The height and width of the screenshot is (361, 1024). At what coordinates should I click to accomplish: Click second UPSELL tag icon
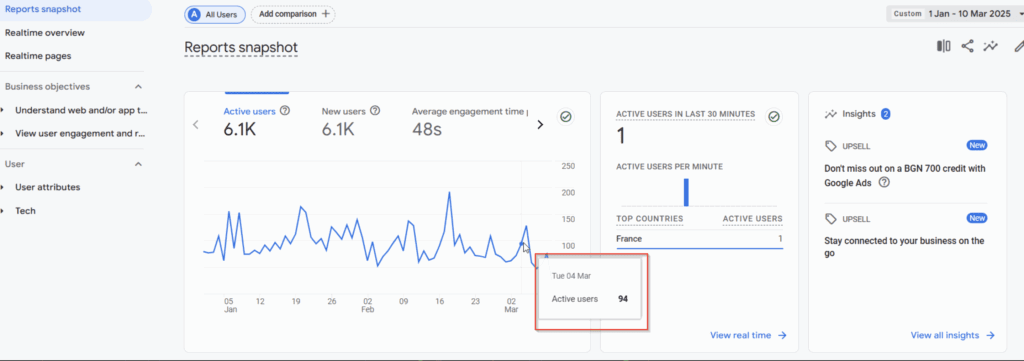[831, 219]
